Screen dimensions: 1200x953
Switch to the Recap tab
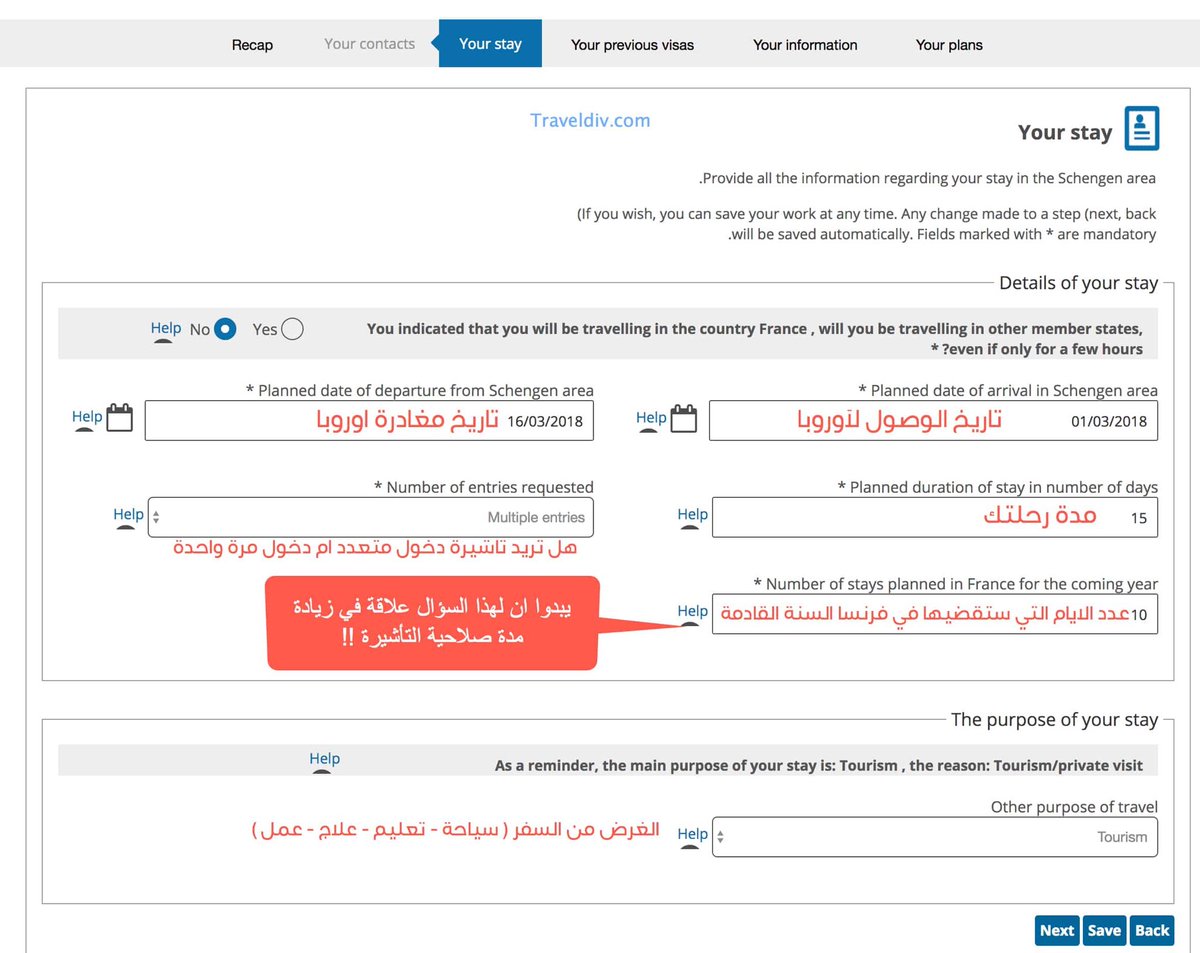pos(252,45)
